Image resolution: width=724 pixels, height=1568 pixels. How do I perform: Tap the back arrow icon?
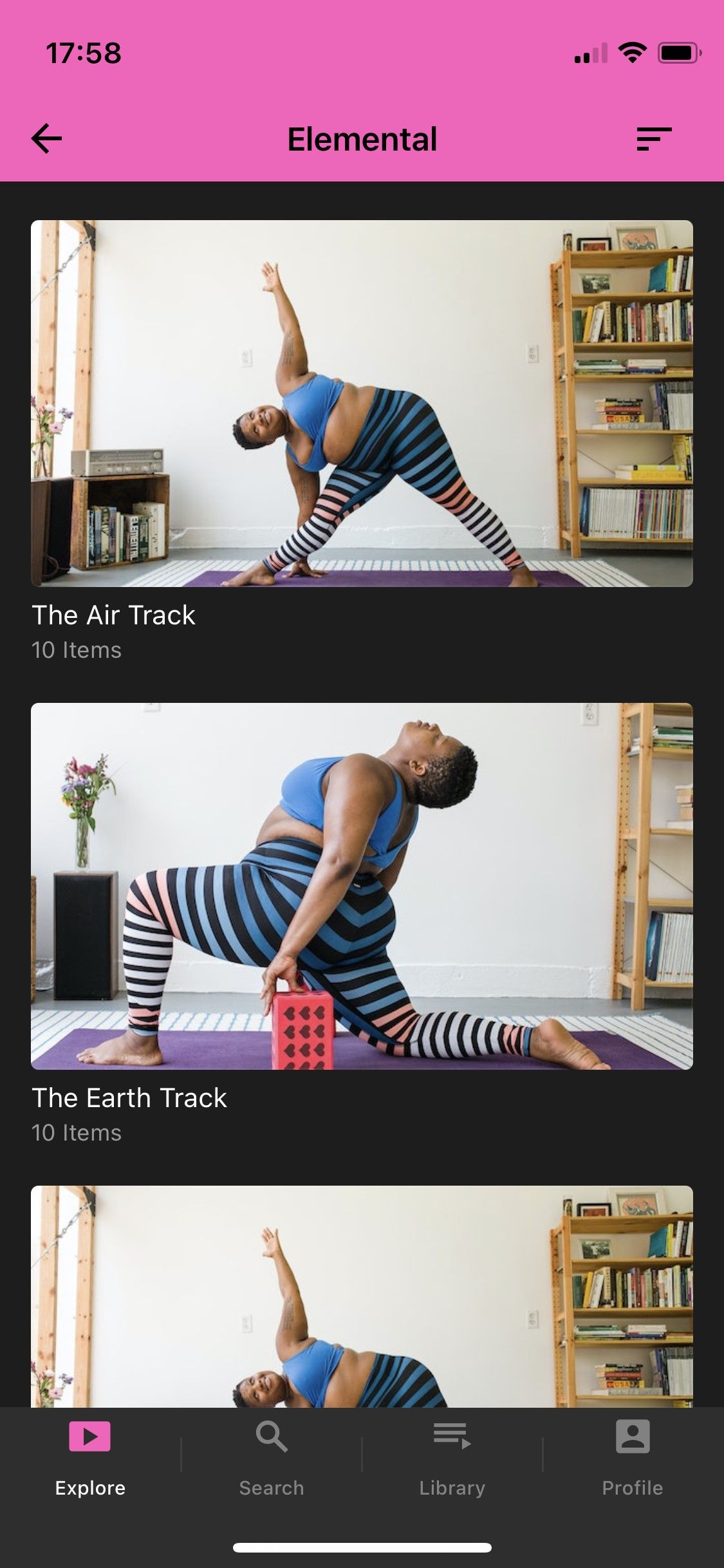[46, 138]
